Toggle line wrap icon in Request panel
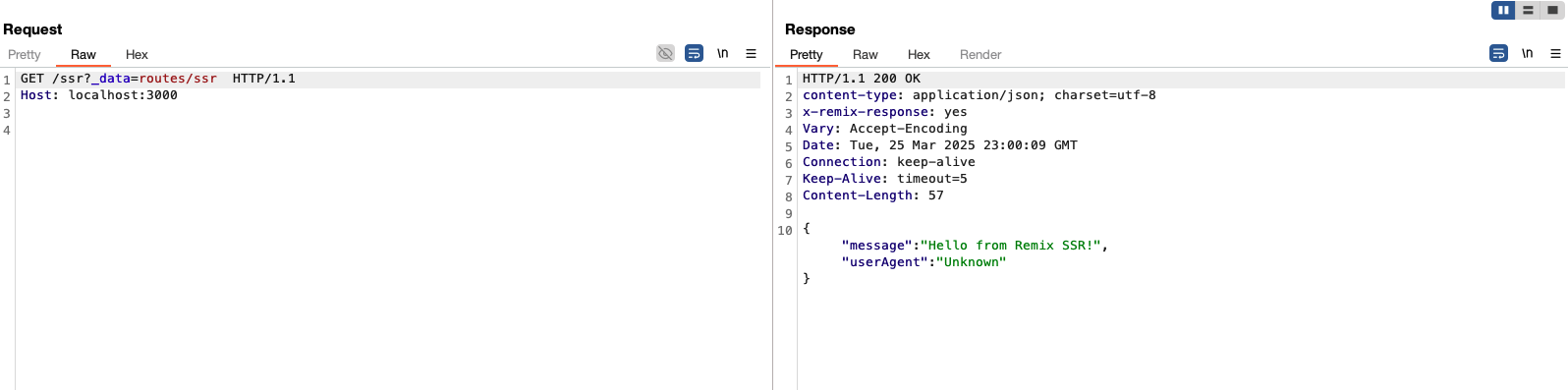The image size is (1568, 390). (x=694, y=53)
